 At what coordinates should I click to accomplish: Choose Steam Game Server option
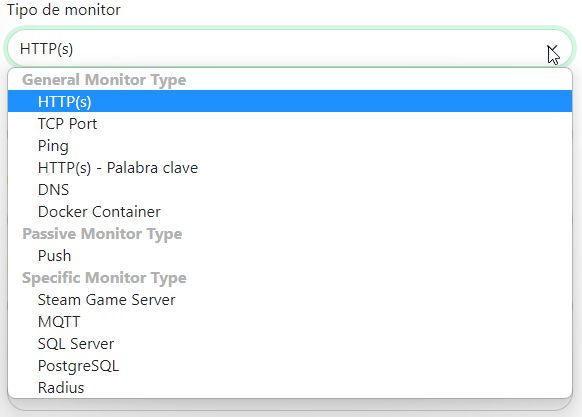coord(290,300)
